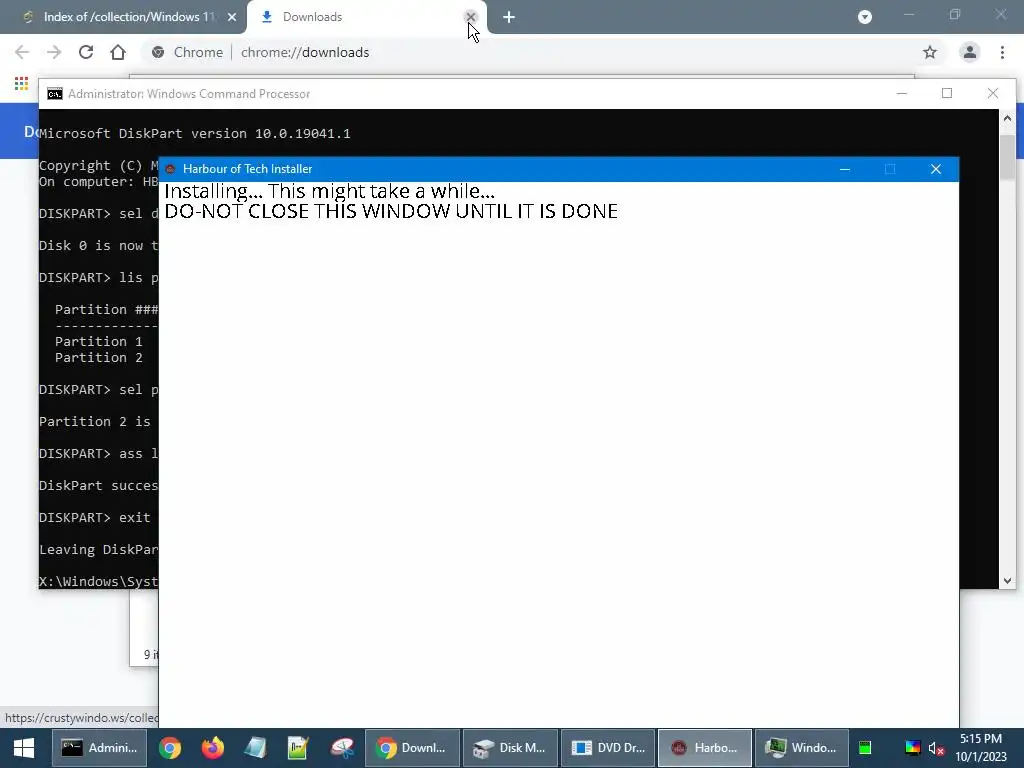Screen dimensions: 1024x768
Task: Open the snipping scissors tool in taskbar
Action: [x=342, y=748]
